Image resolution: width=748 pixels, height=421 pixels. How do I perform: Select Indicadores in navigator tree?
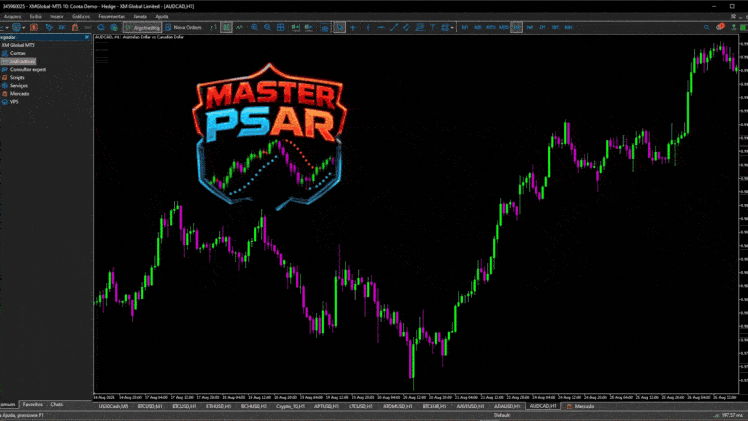(18, 61)
